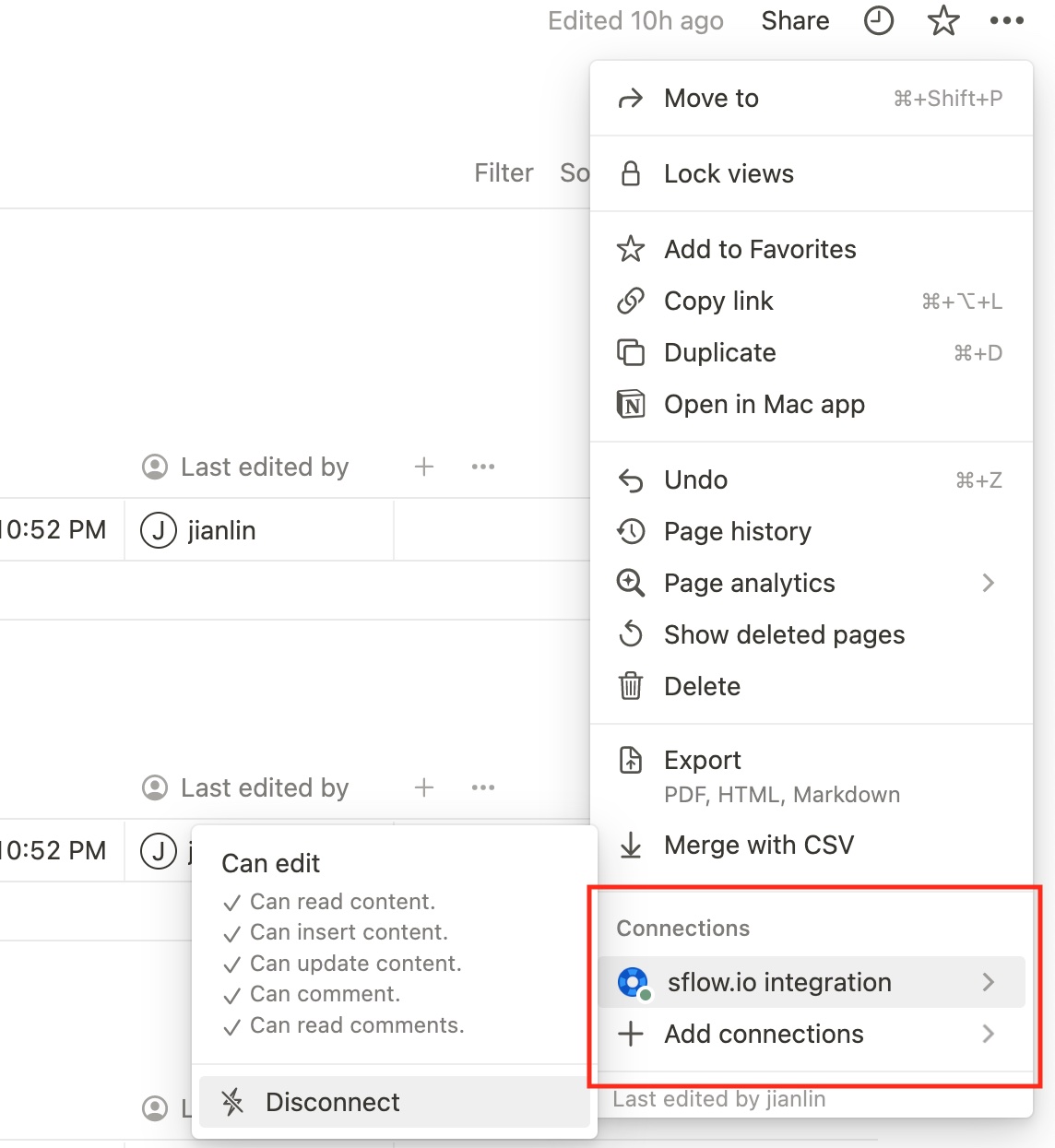Select Show deleted pages menu item
Viewport: 1055px width, 1148px height.
[784, 634]
